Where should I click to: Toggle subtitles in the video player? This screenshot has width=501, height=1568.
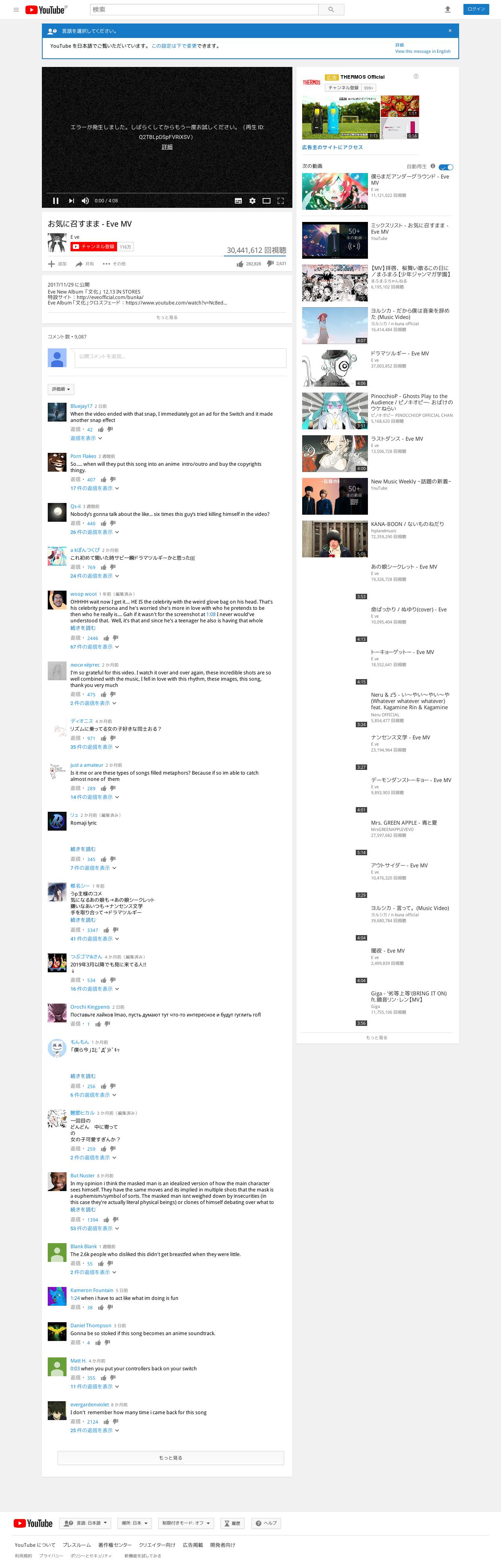click(x=239, y=201)
